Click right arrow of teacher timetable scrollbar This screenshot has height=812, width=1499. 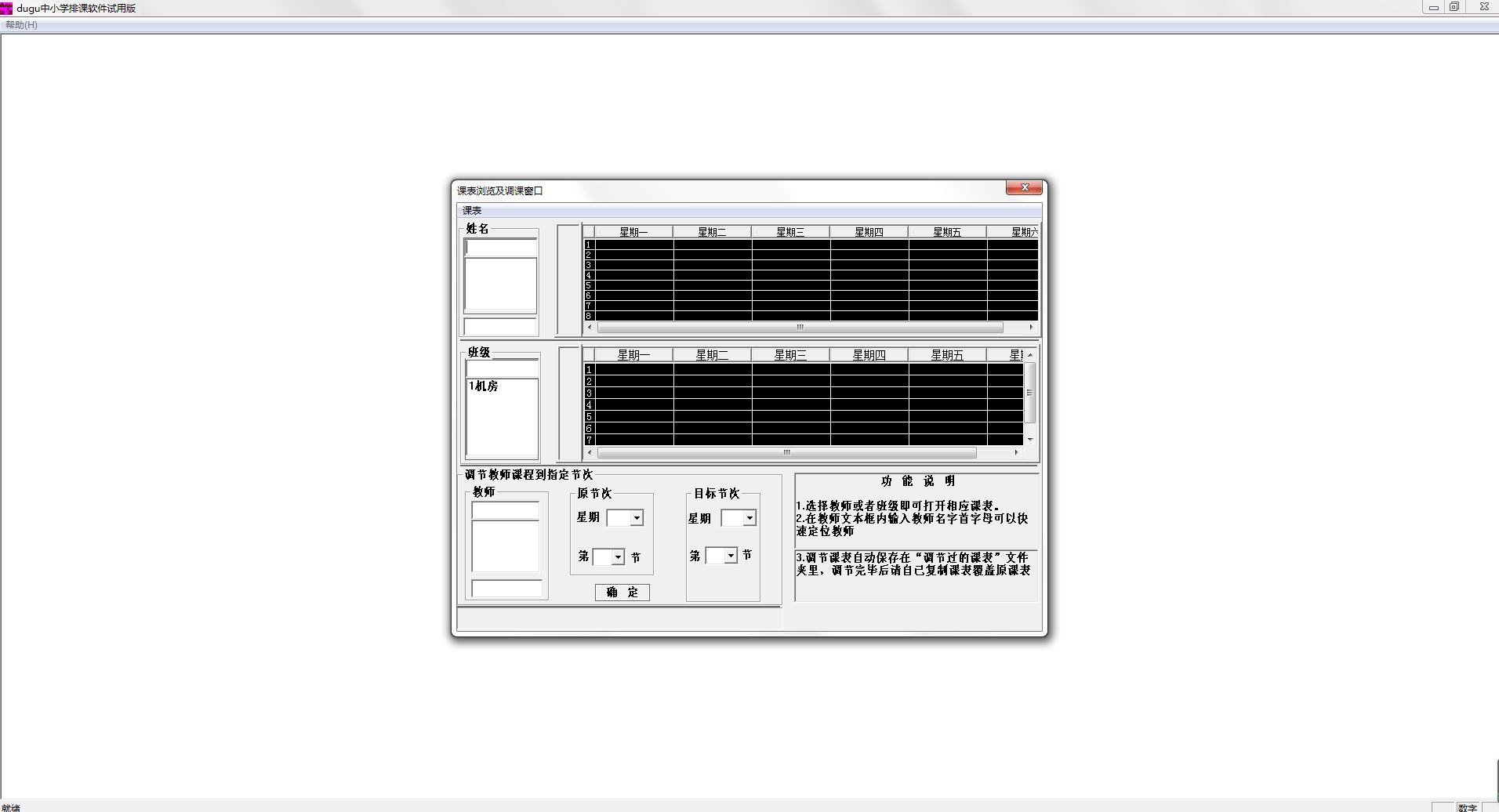tap(1031, 328)
